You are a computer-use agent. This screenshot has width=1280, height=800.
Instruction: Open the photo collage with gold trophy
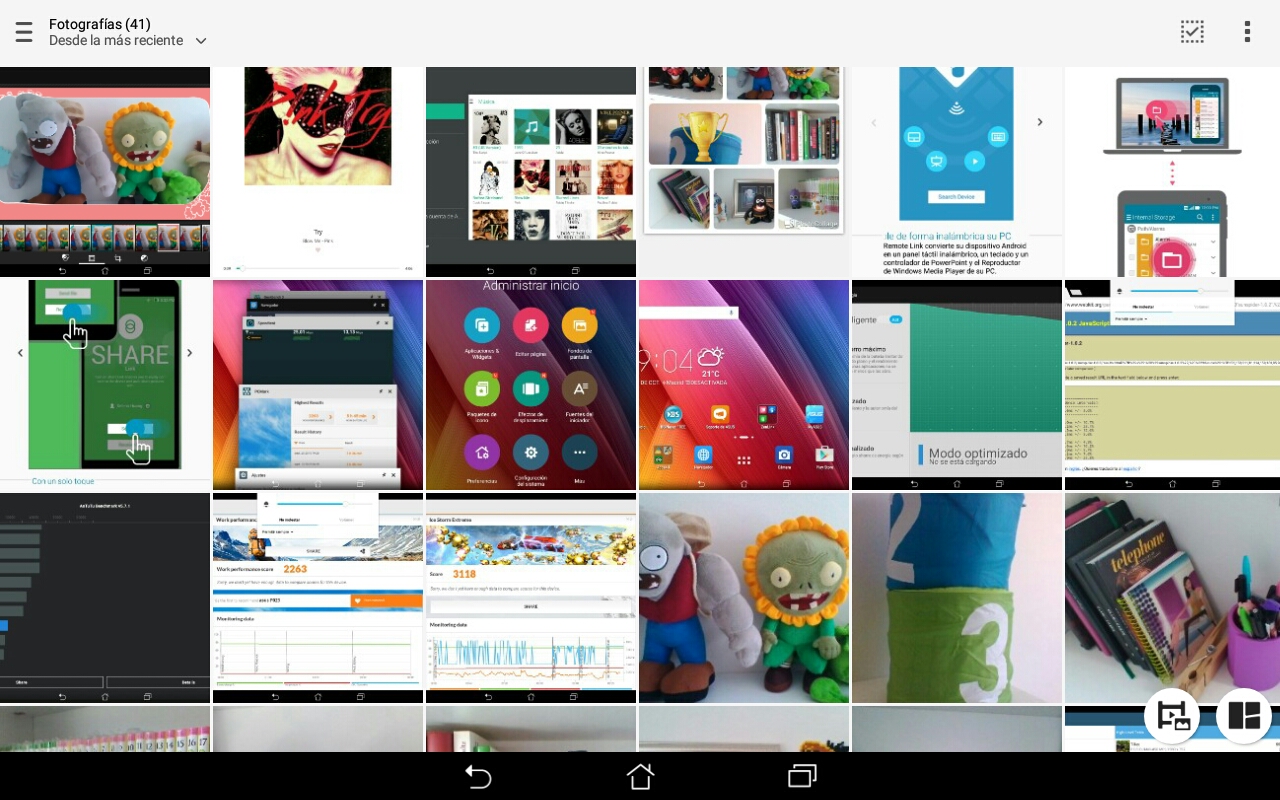point(744,150)
